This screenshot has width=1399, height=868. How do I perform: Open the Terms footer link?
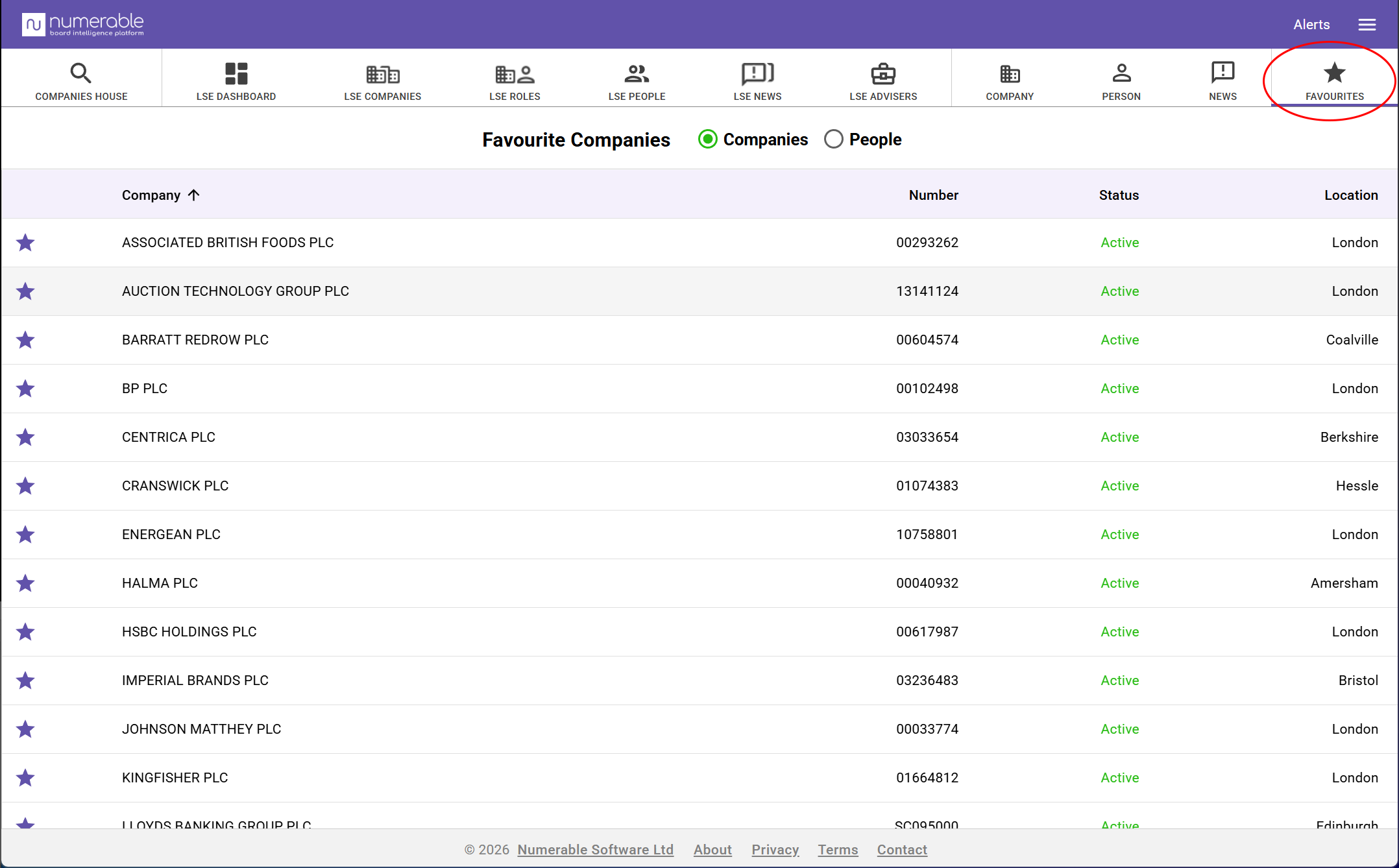tap(838, 850)
